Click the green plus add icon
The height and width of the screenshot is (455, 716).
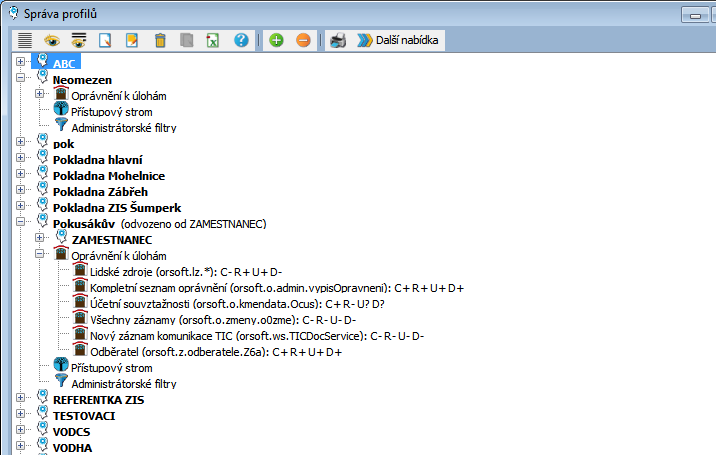pos(276,41)
